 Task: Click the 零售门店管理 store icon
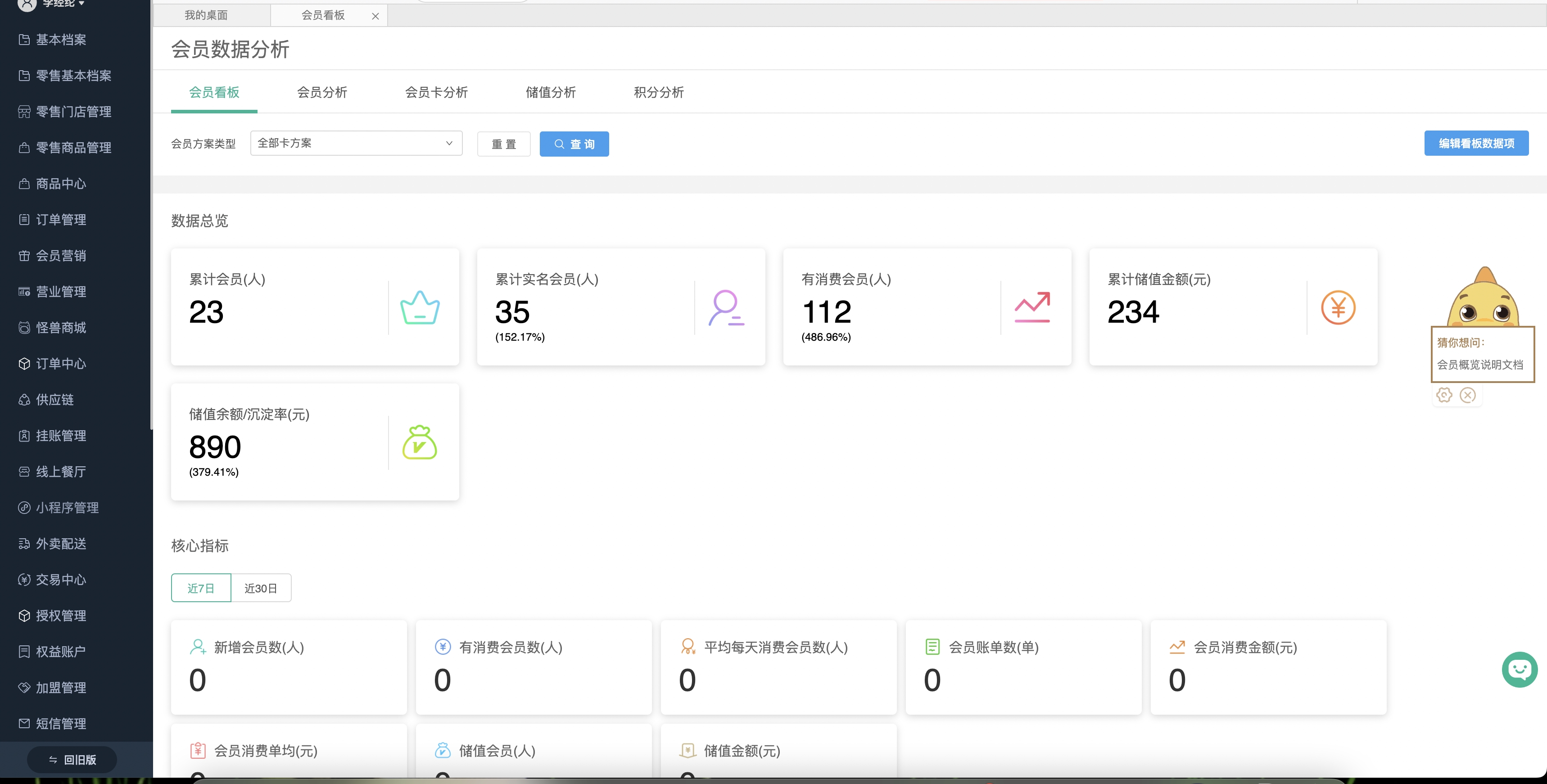[24, 112]
